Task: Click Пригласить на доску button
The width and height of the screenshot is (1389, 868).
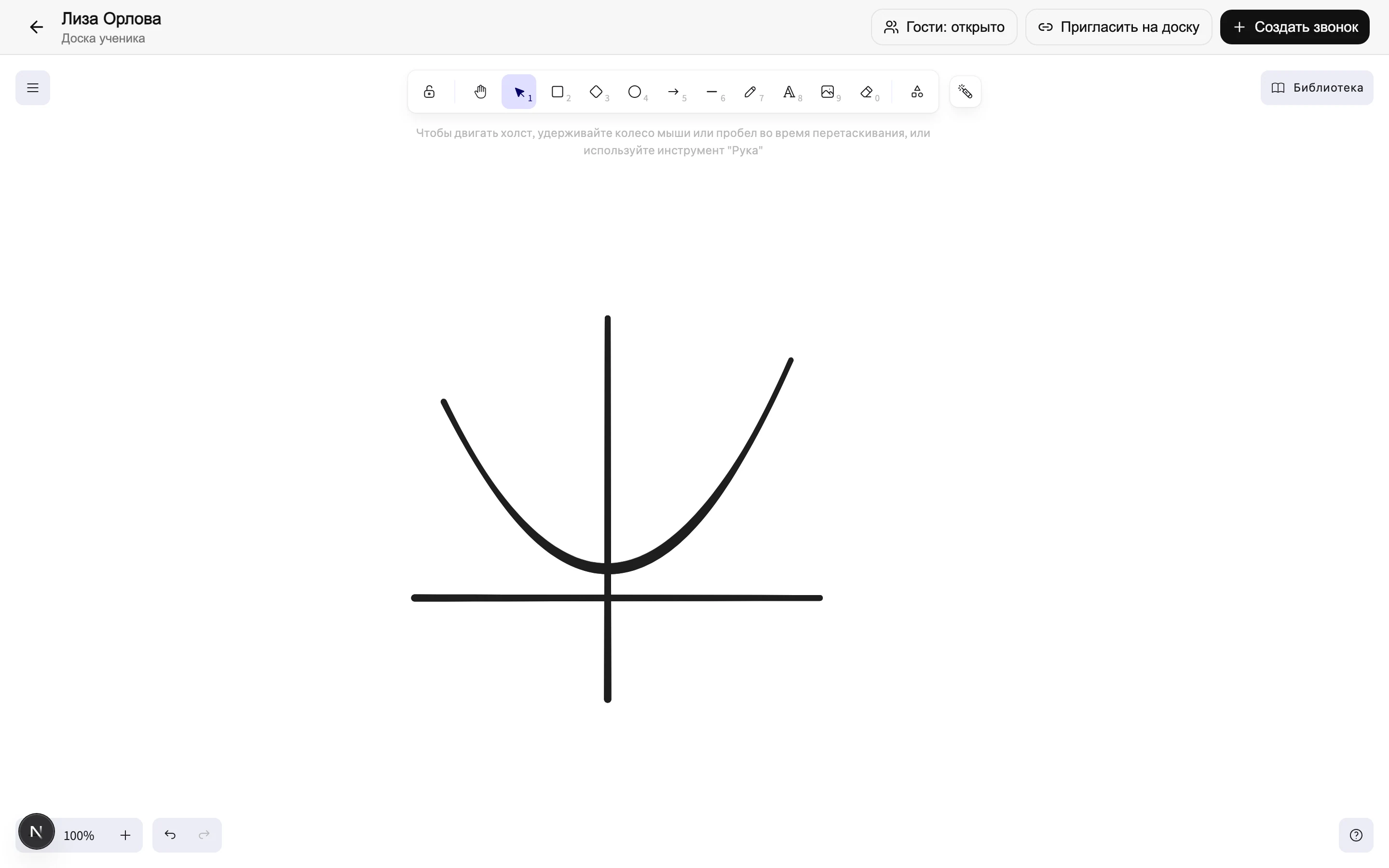Action: (x=1118, y=27)
